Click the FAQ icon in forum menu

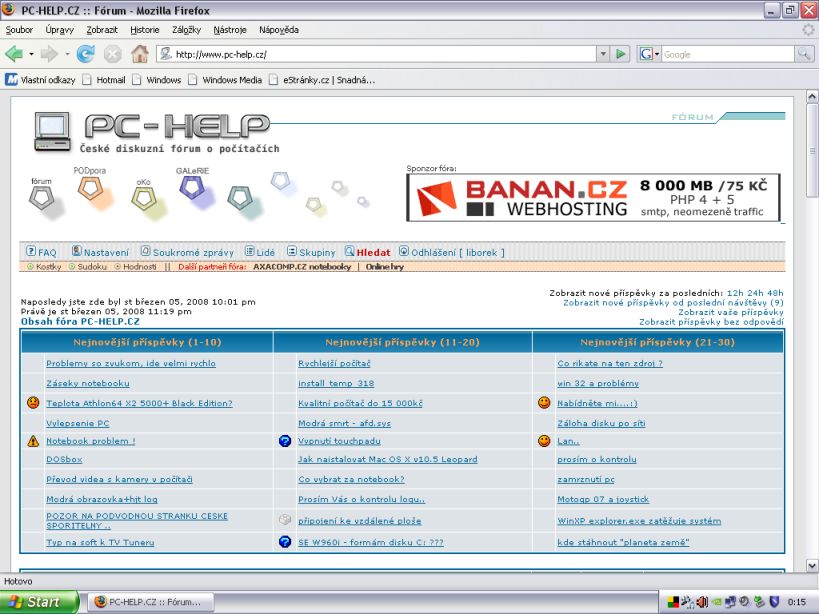(x=31, y=251)
